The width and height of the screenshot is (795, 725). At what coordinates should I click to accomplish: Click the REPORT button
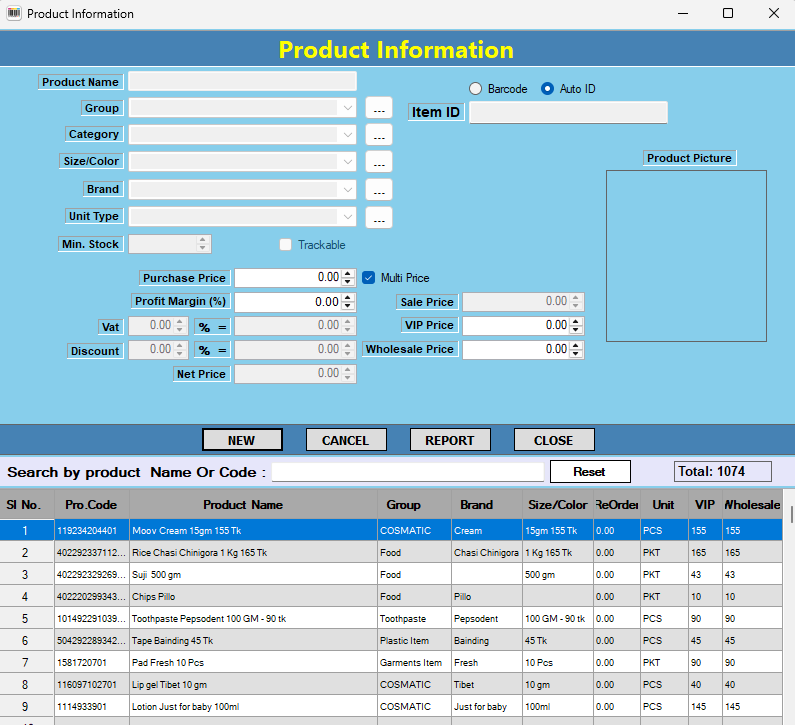click(x=450, y=440)
